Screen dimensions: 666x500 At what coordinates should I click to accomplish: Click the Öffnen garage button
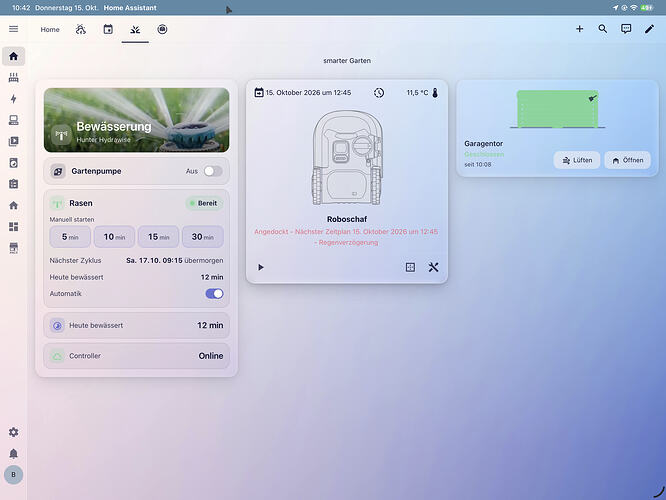click(627, 160)
